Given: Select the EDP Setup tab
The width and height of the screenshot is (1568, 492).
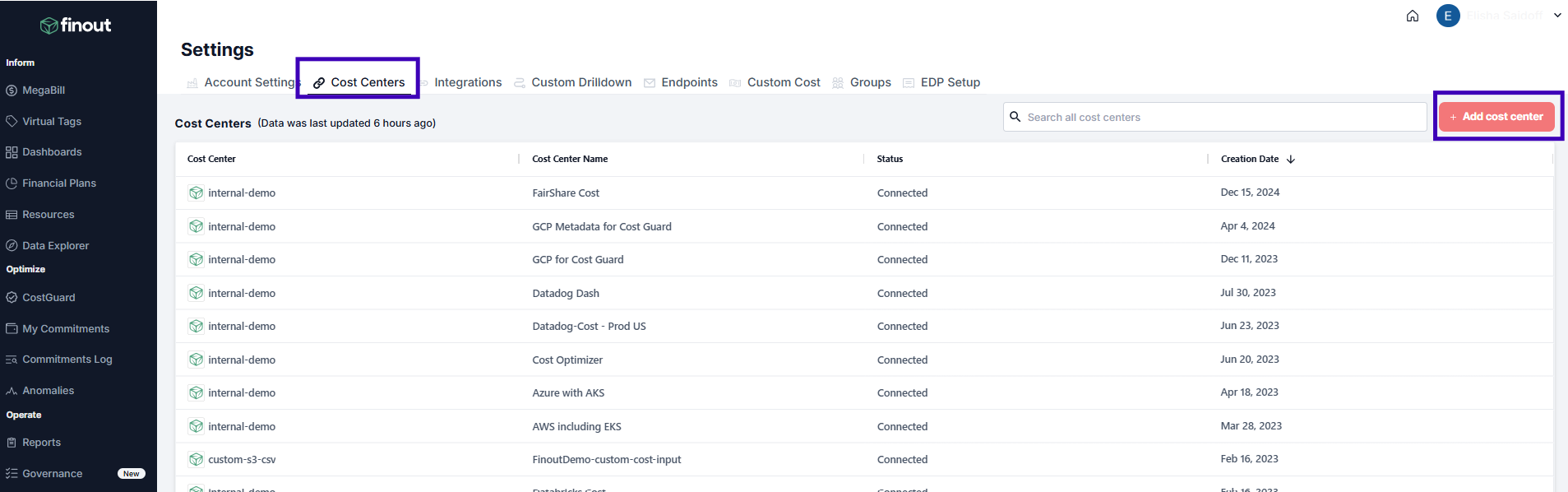Looking at the screenshot, I should tap(950, 83).
